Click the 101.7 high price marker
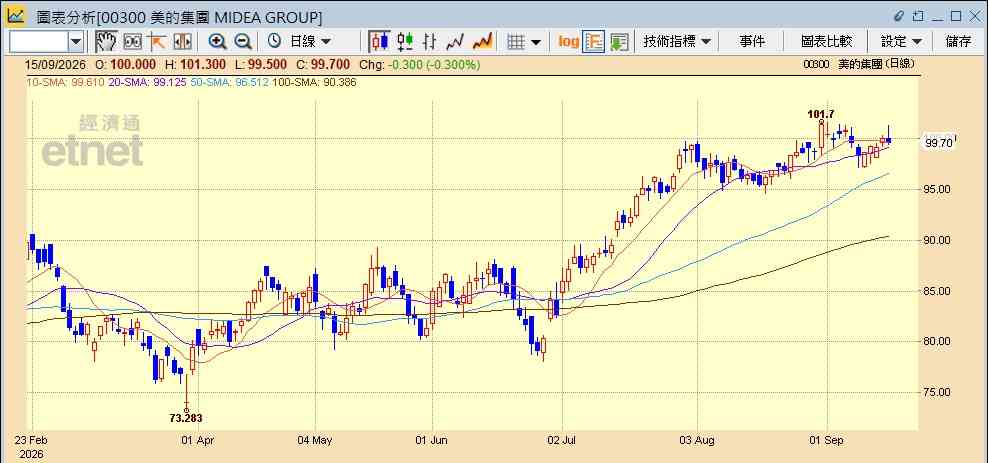Screen dimensions: 989x463 pyautogui.click(x=821, y=114)
